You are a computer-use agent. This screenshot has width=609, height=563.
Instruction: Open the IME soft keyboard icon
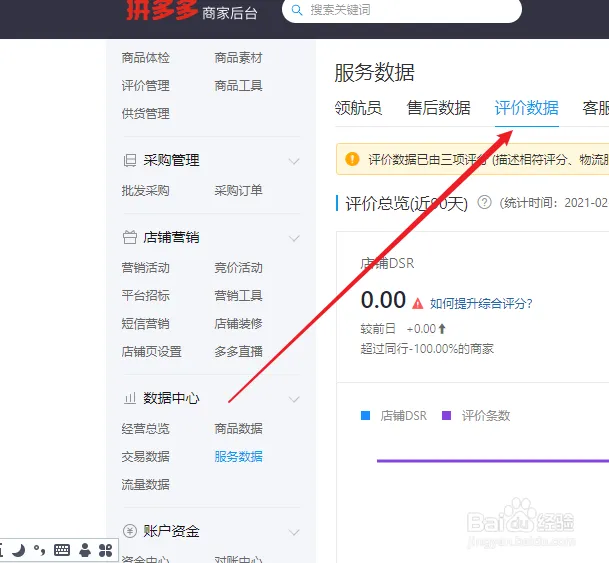pyautogui.click(x=62, y=550)
